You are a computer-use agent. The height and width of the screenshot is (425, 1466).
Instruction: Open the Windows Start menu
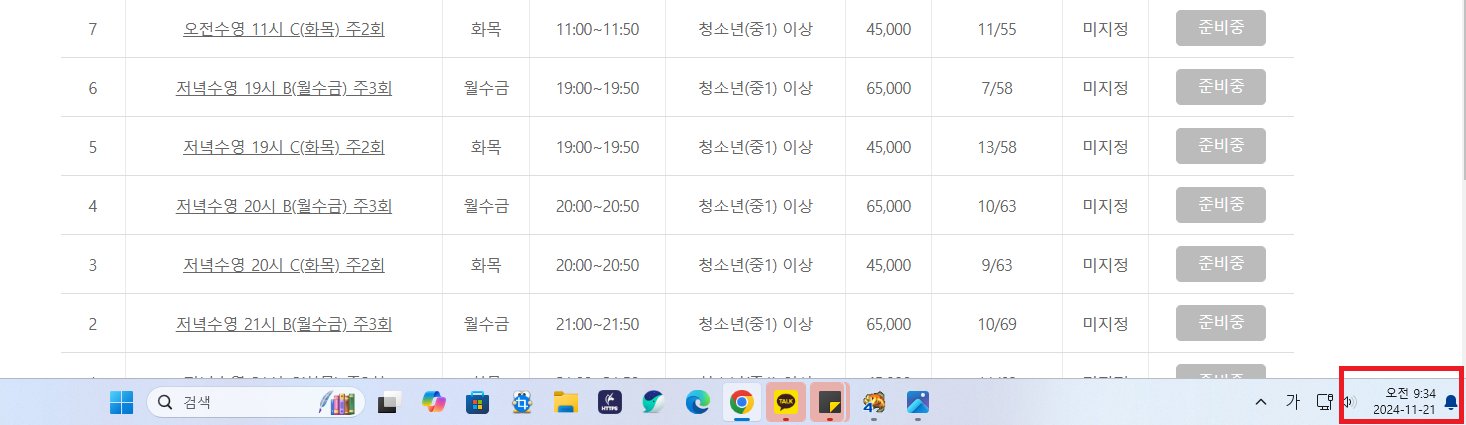click(x=121, y=402)
